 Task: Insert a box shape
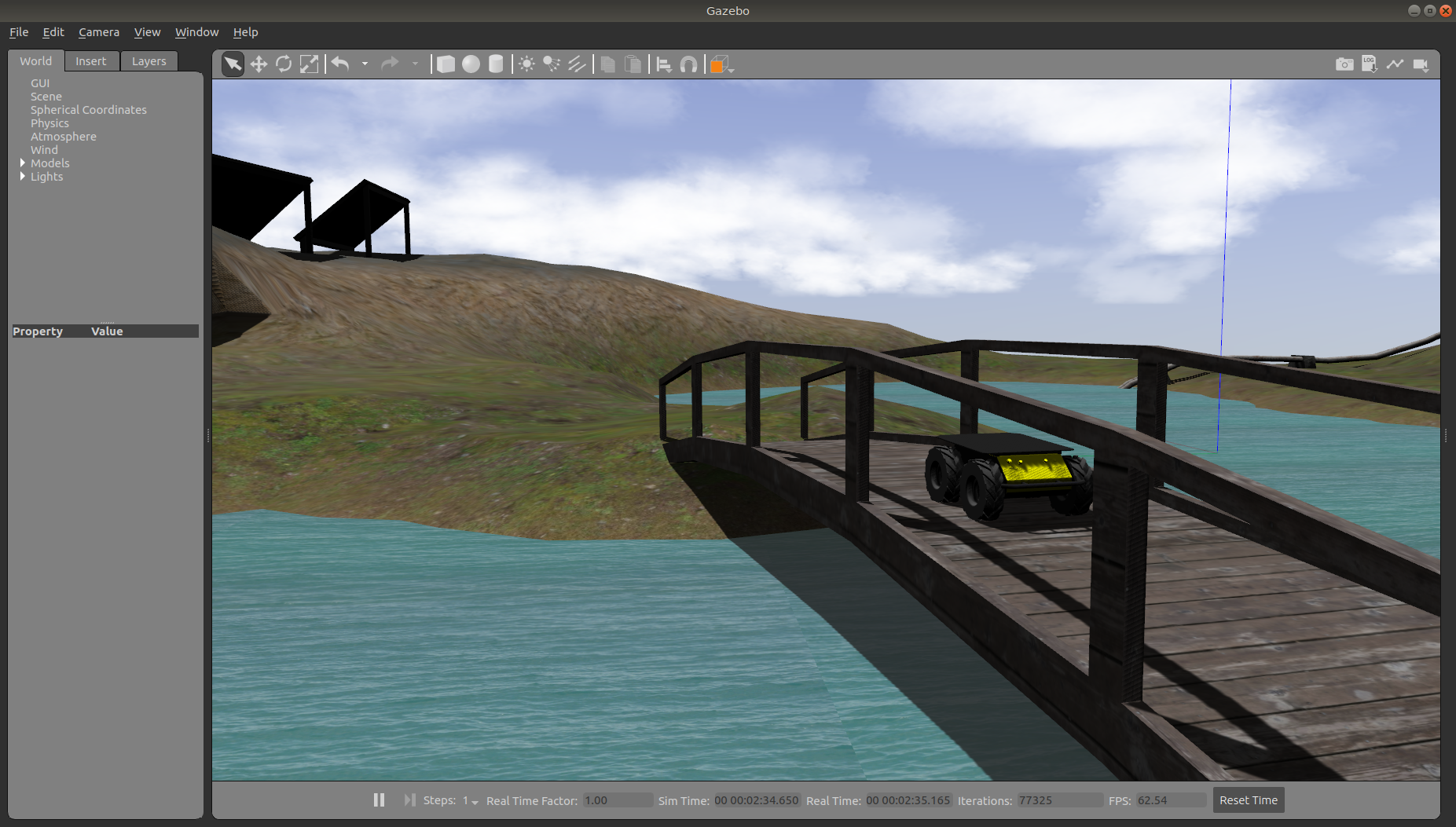click(x=446, y=64)
